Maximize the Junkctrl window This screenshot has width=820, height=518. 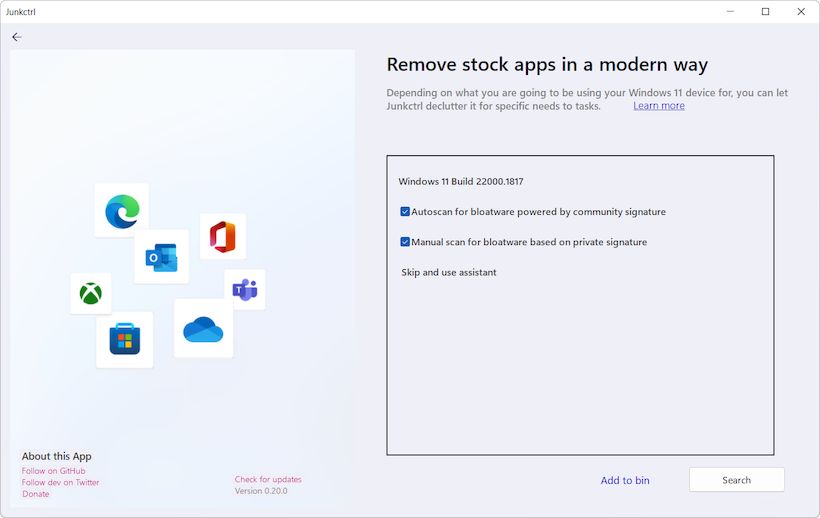pyautogui.click(x=765, y=12)
